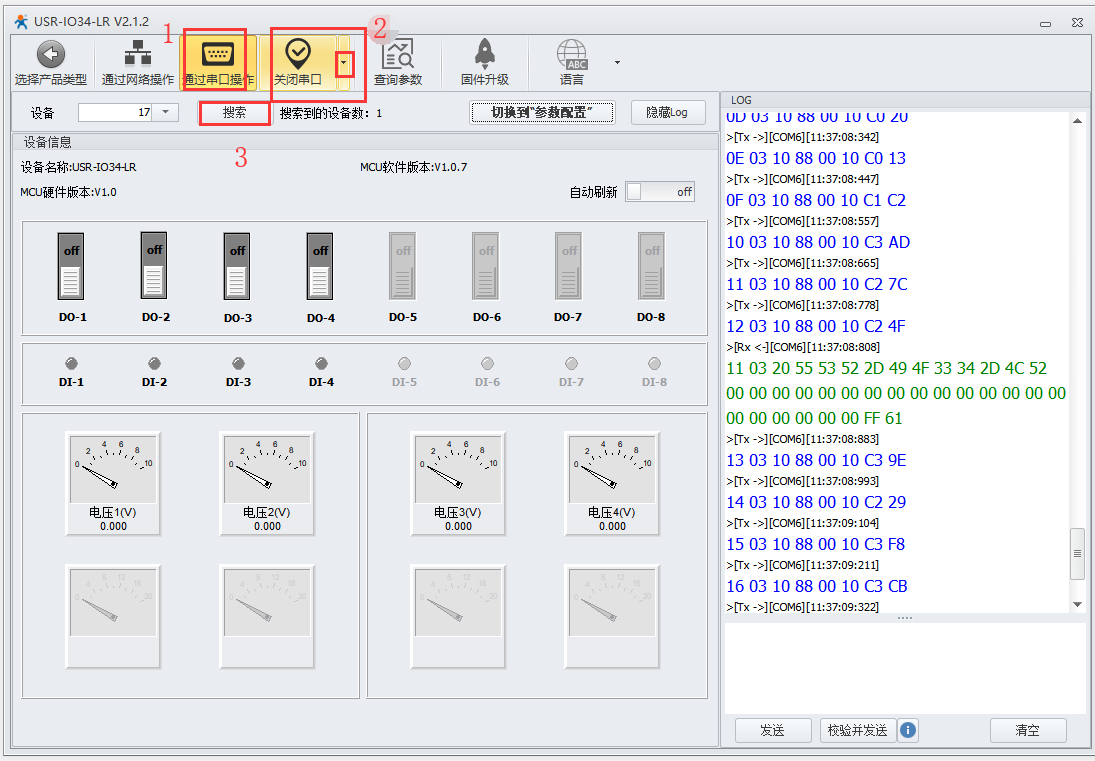Click the 设备信息 section header

(x=47, y=142)
